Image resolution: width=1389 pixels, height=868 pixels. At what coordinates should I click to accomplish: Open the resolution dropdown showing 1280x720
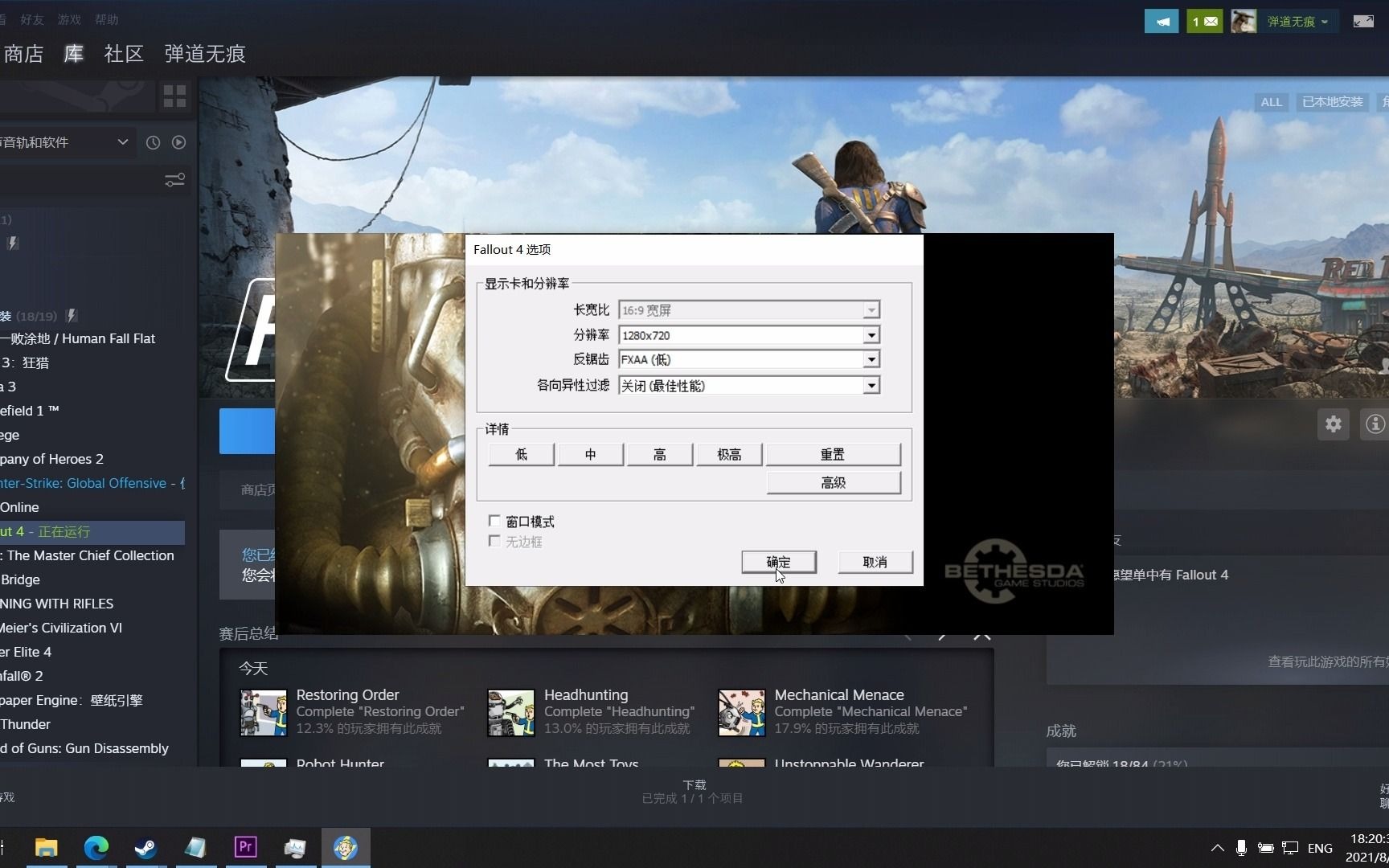749,335
